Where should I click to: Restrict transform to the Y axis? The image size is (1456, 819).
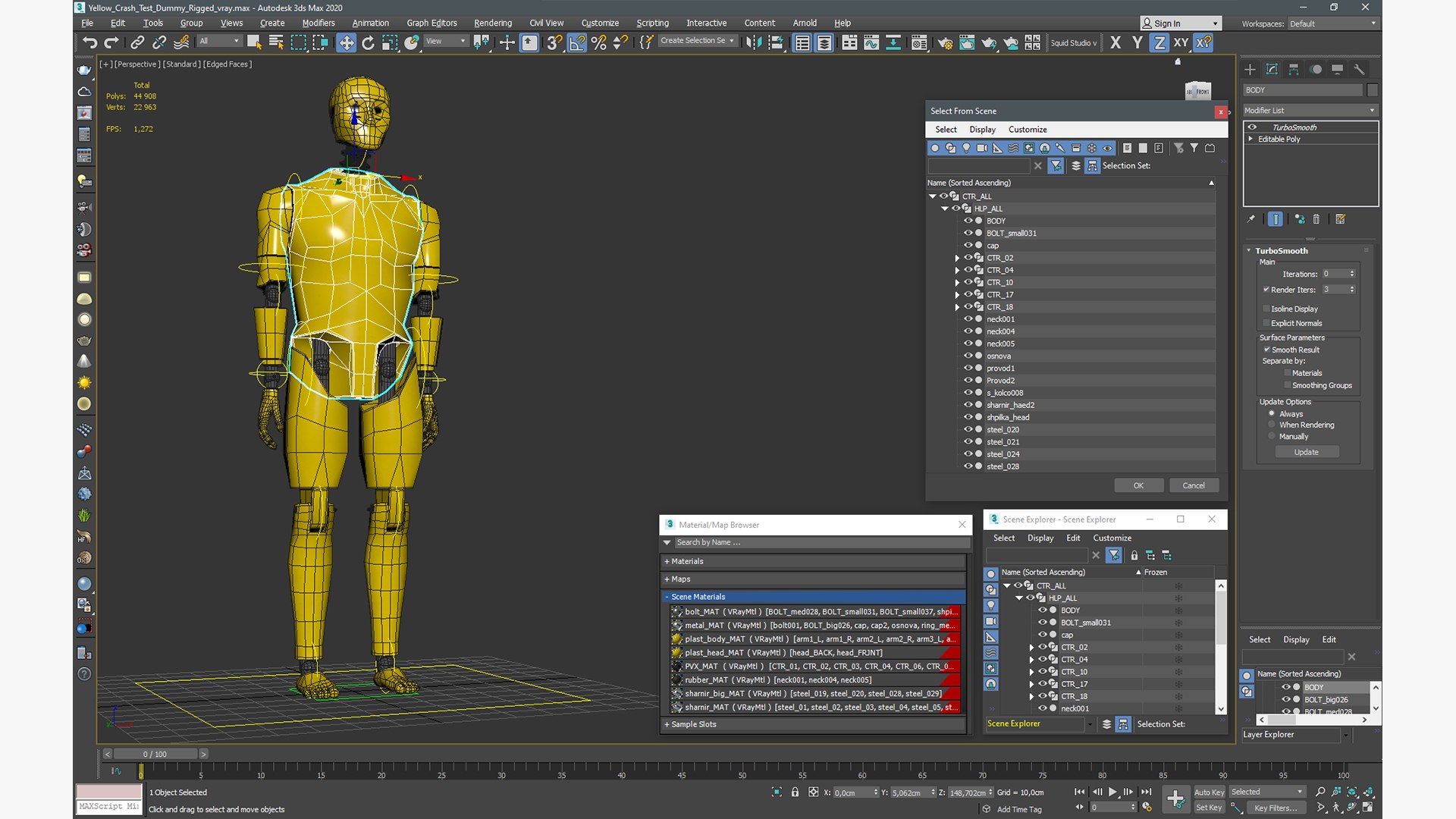(x=1137, y=42)
